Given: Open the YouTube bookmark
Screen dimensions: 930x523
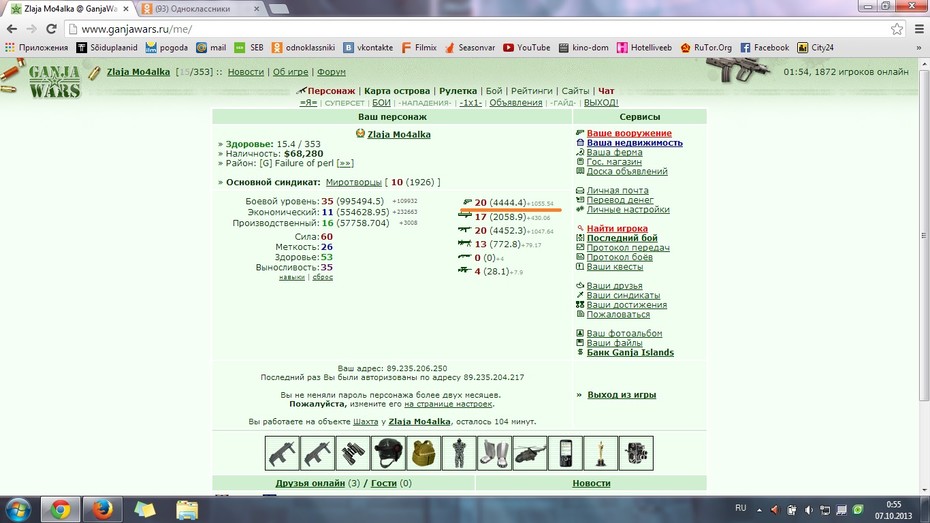Looking at the screenshot, I should [527, 47].
